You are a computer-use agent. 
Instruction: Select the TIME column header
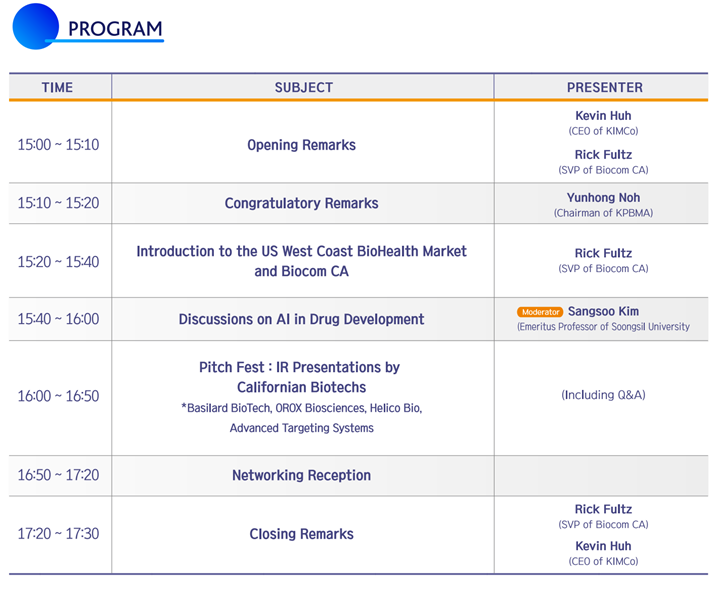(x=57, y=87)
